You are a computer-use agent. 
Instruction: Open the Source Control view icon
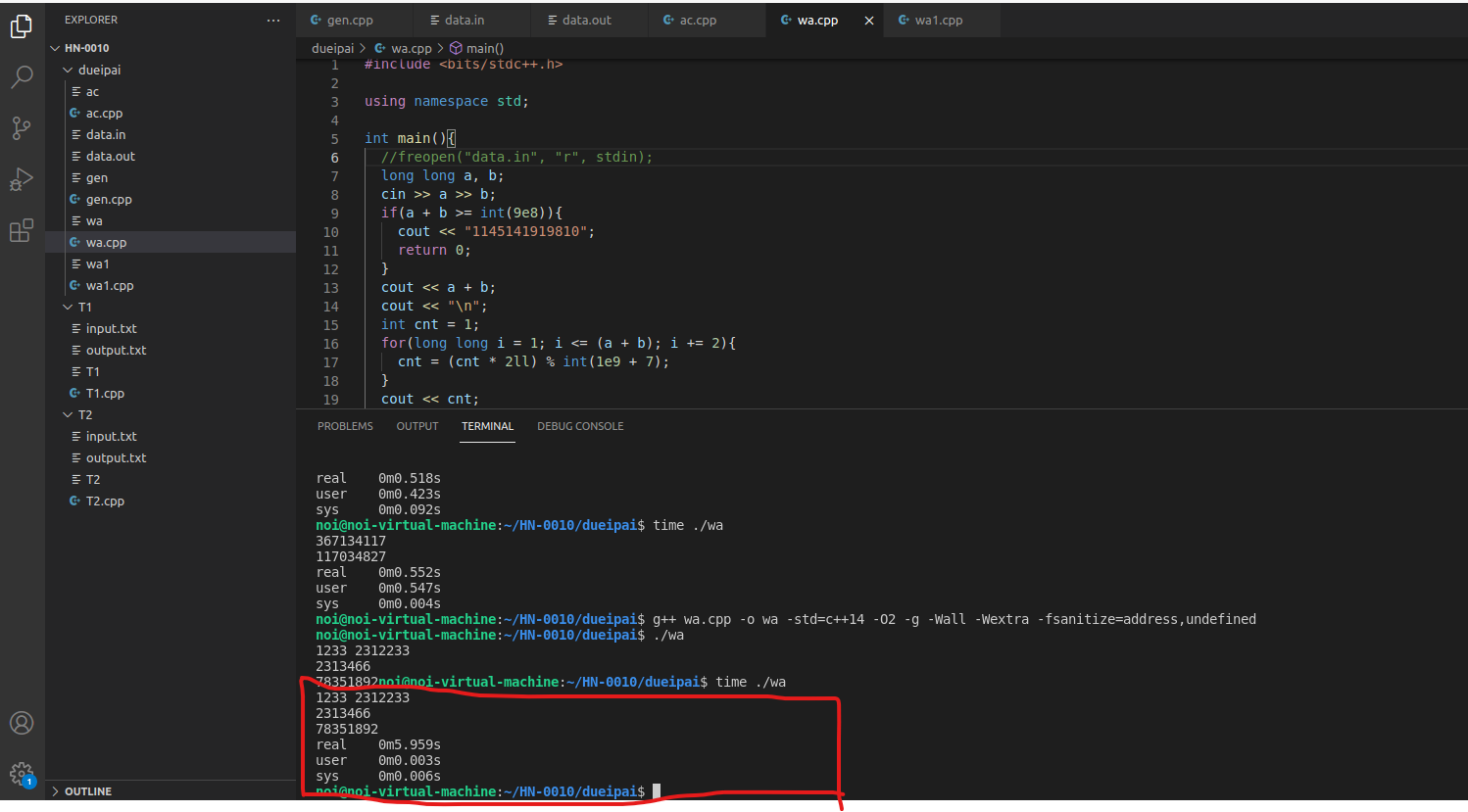[22, 128]
